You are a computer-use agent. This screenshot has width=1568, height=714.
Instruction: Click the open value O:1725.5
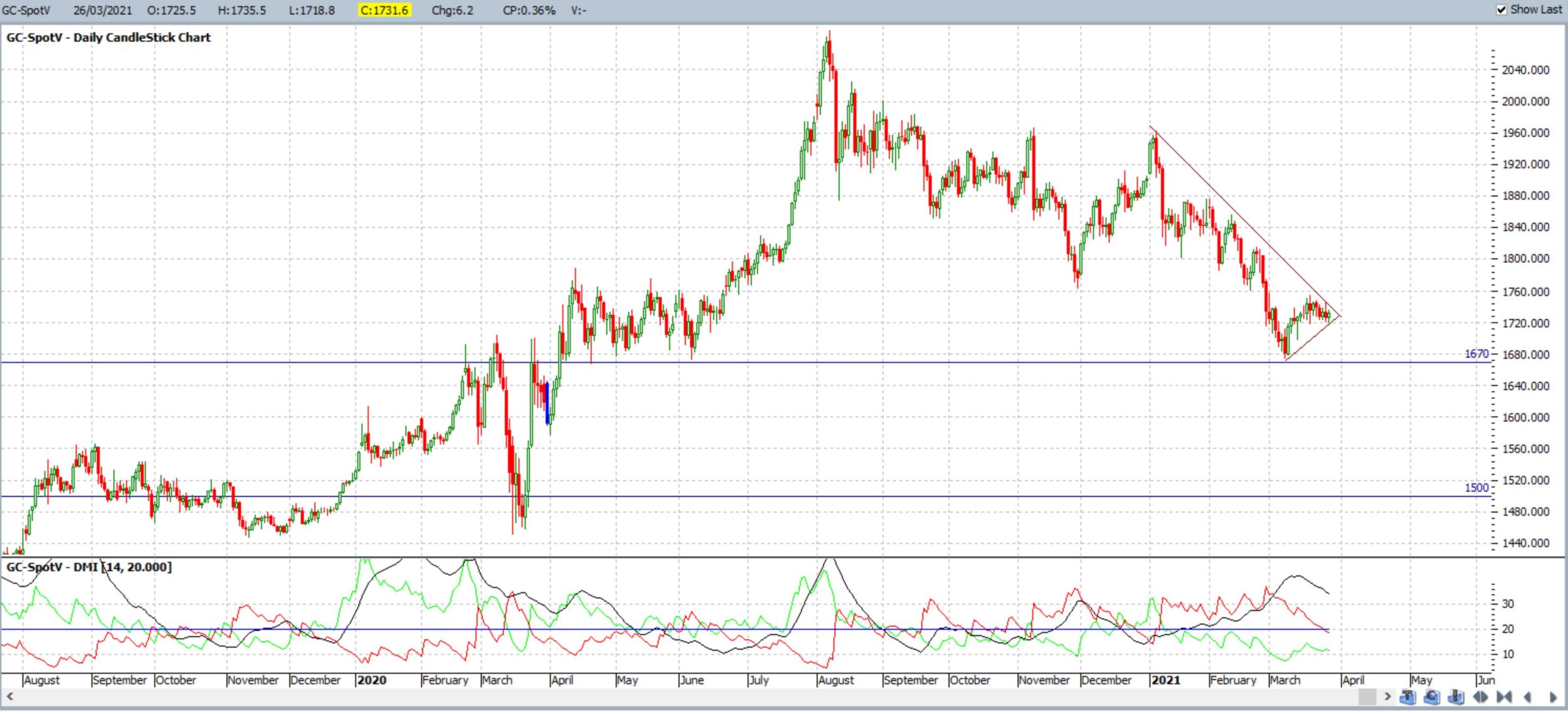[171, 10]
